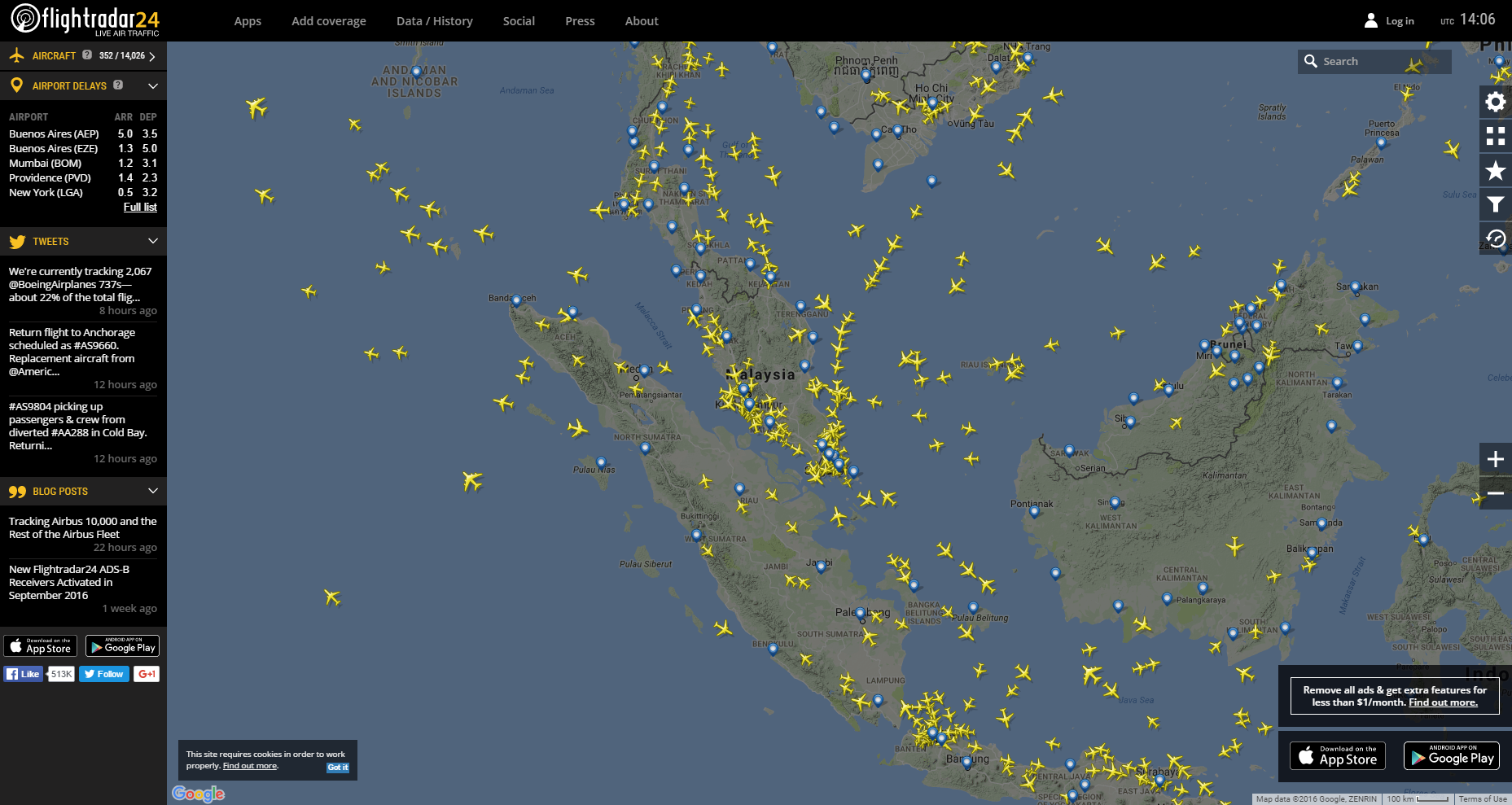
Task: Open the Social menu
Action: [x=519, y=21]
